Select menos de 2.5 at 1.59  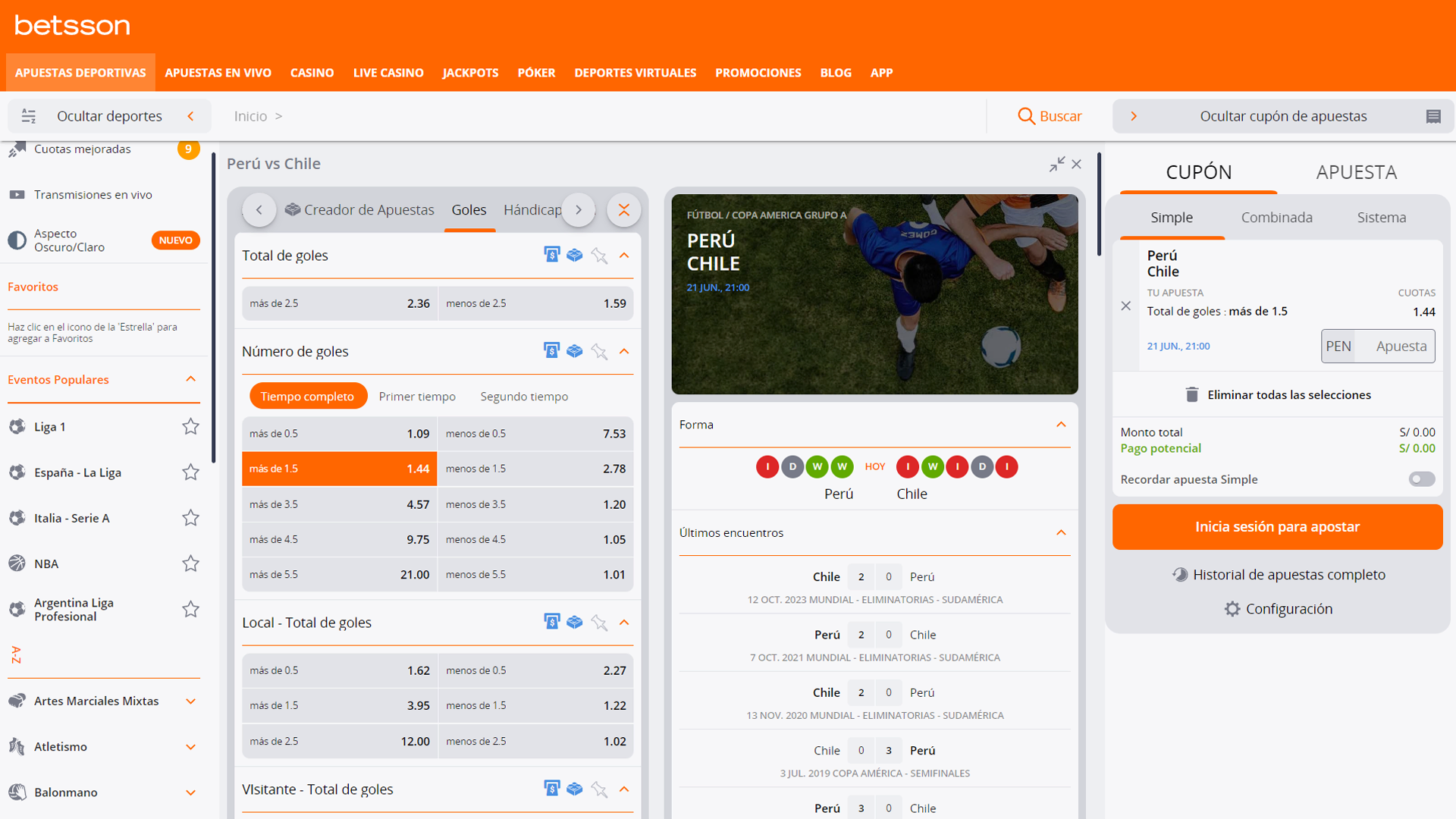536,303
